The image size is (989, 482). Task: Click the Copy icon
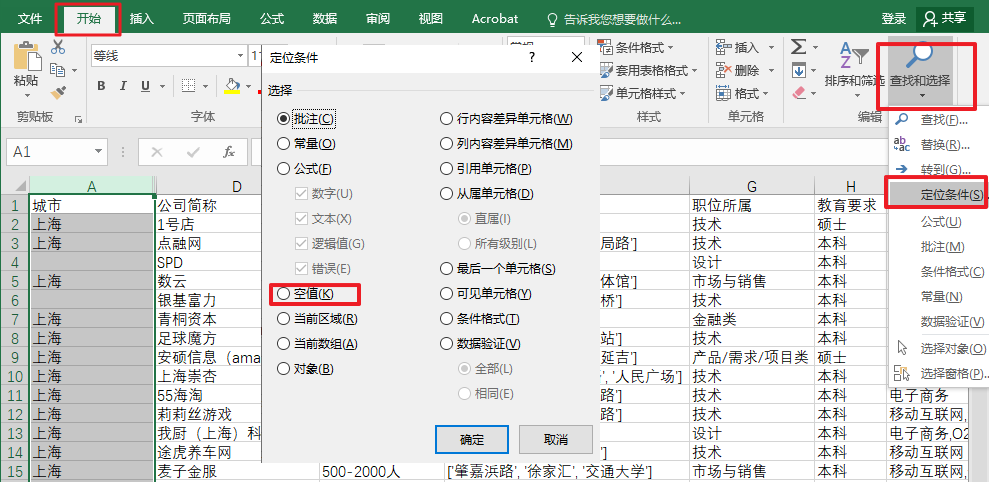pos(57,70)
